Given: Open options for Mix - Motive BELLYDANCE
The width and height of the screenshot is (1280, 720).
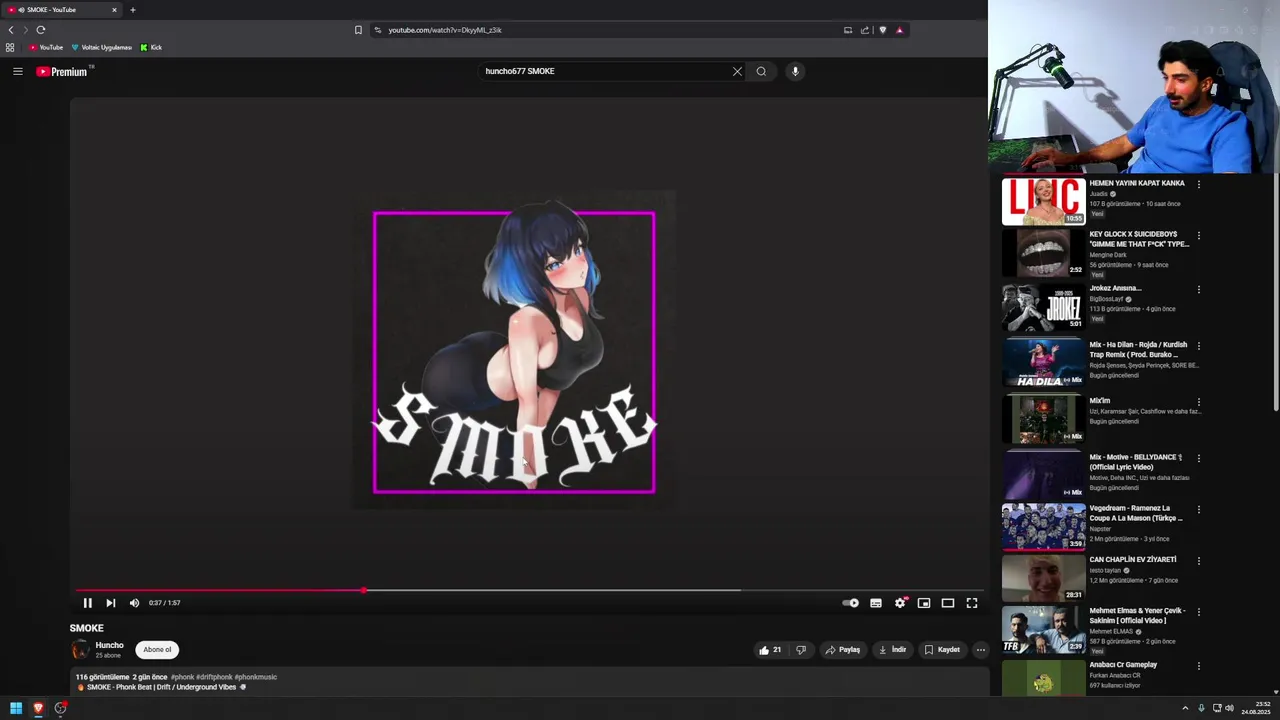Looking at the screenshot, I should [x=1199, y=458].
